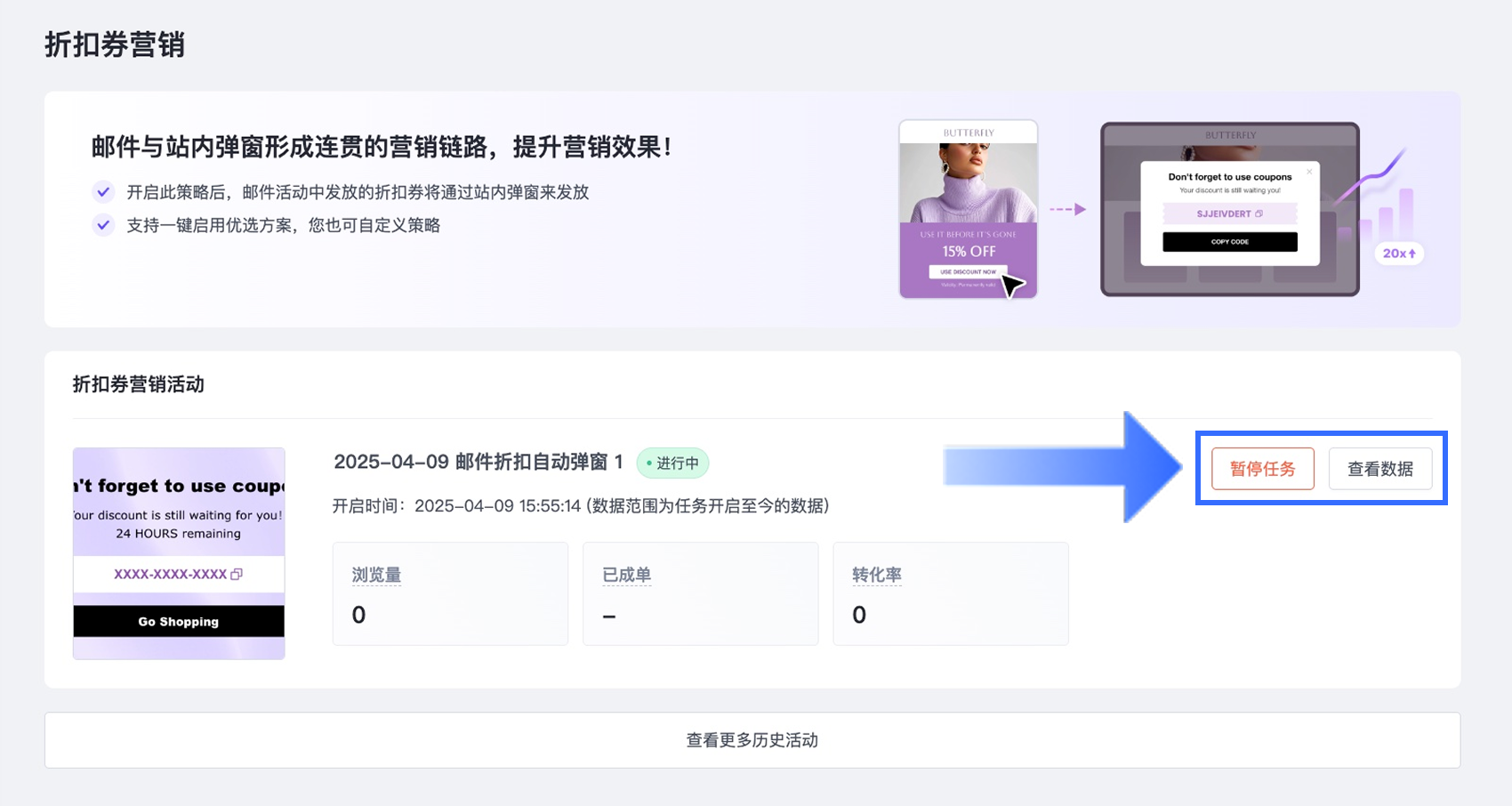Select the 2025-04-09 邮件折扣自动弹窗 1 title
Viewport: 1512px width, 806px height.
478,462
